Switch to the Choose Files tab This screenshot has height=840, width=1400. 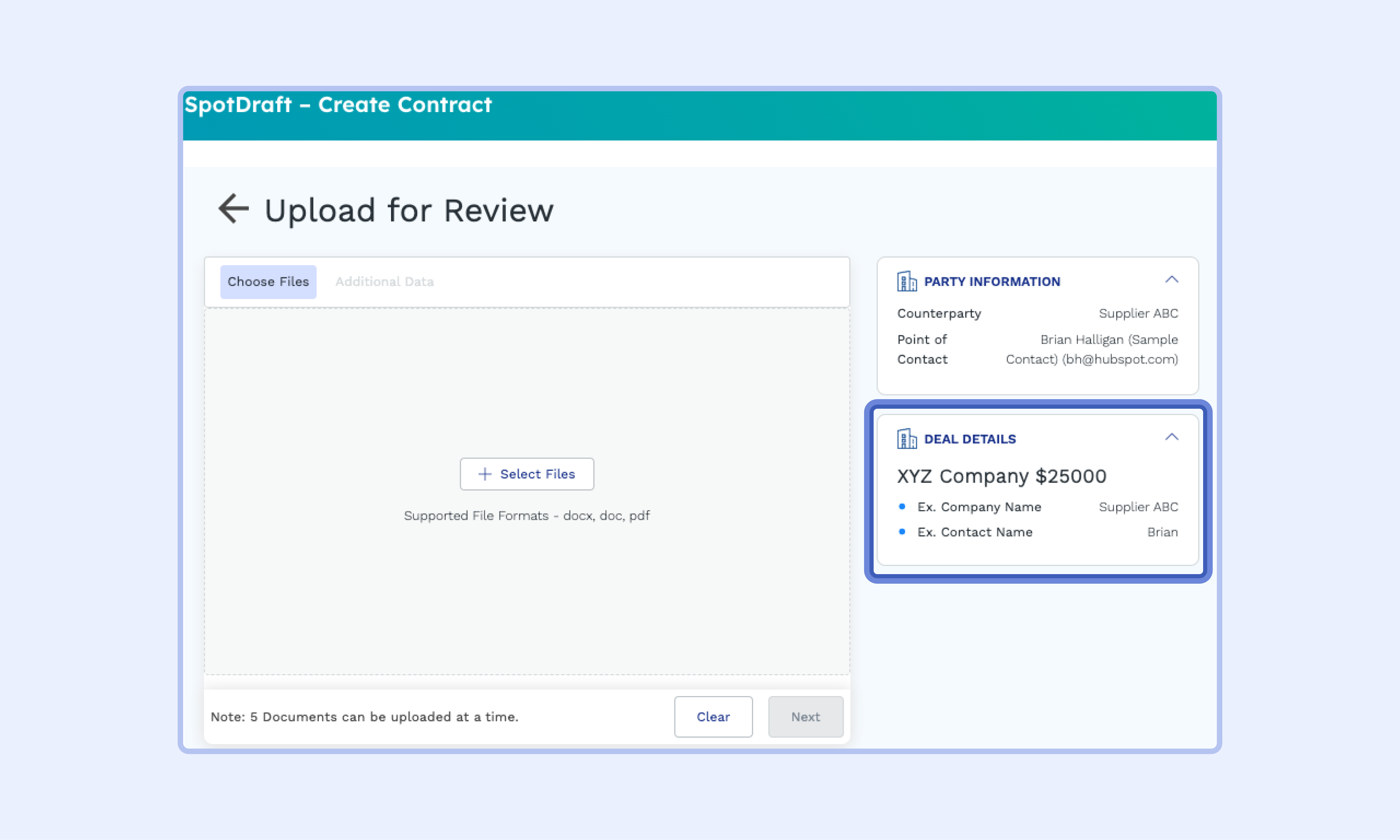click(x=268, y=282)
